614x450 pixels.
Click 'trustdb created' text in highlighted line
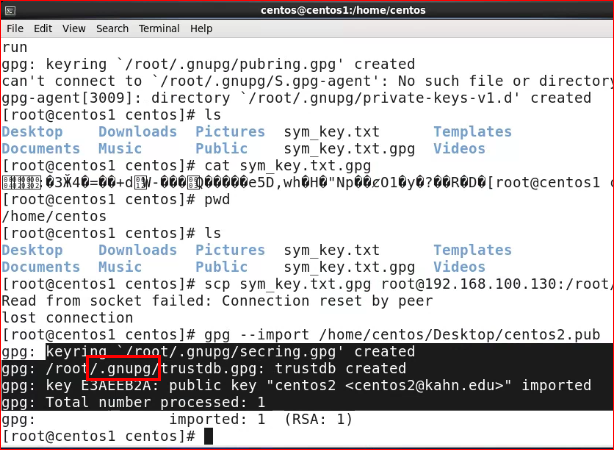coord(340,369)
